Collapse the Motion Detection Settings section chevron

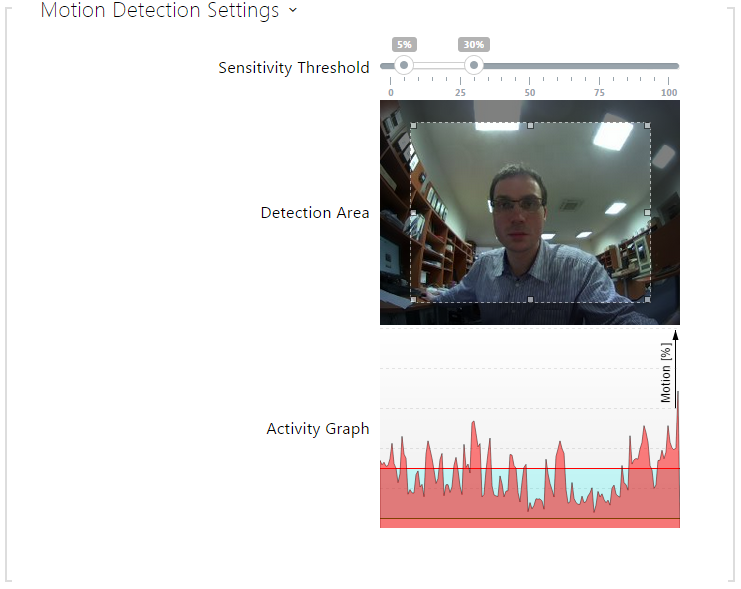click(293, 10)
